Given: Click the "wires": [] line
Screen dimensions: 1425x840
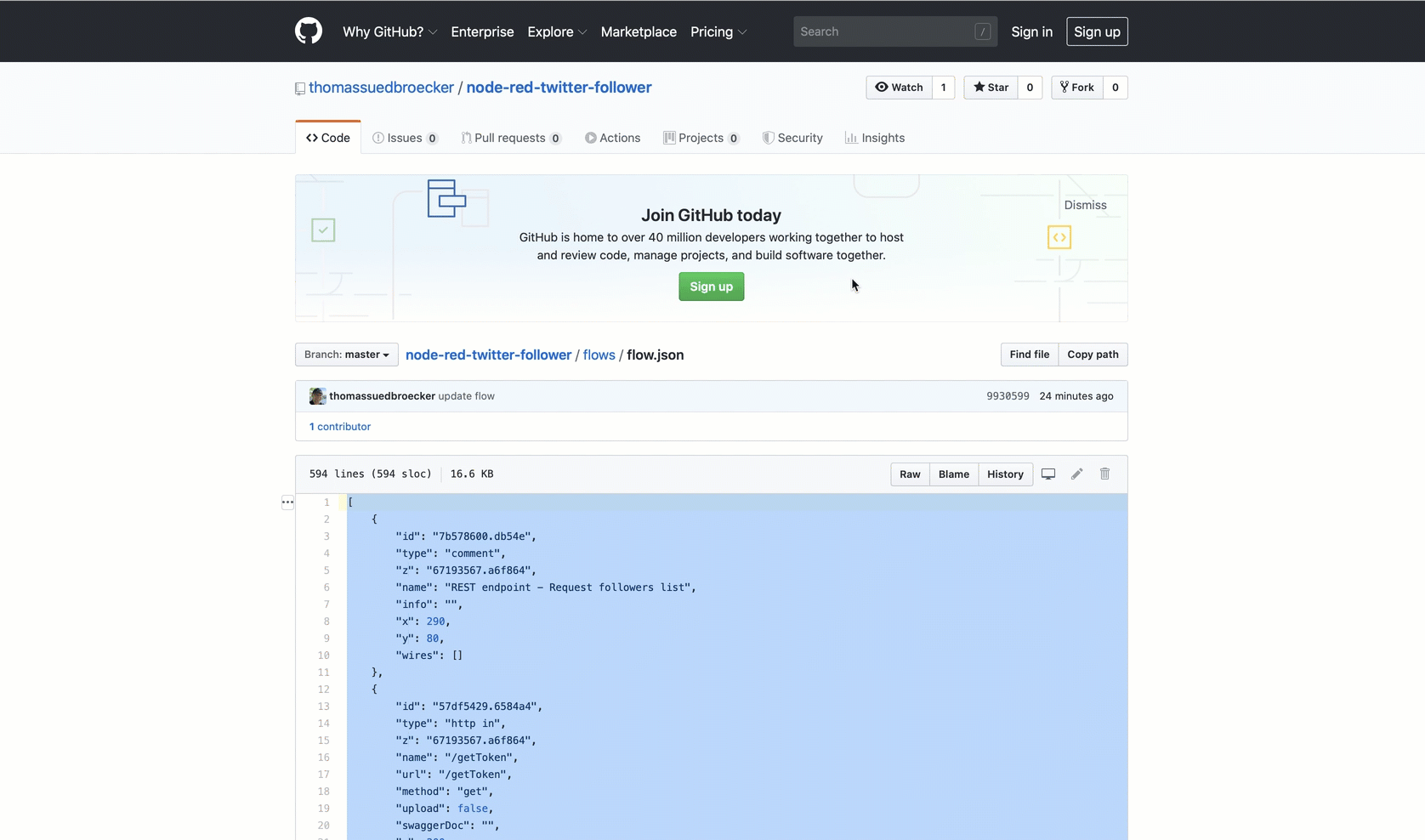Looking at the screenshot, I should pyautogui.click(x=429, y=656).
